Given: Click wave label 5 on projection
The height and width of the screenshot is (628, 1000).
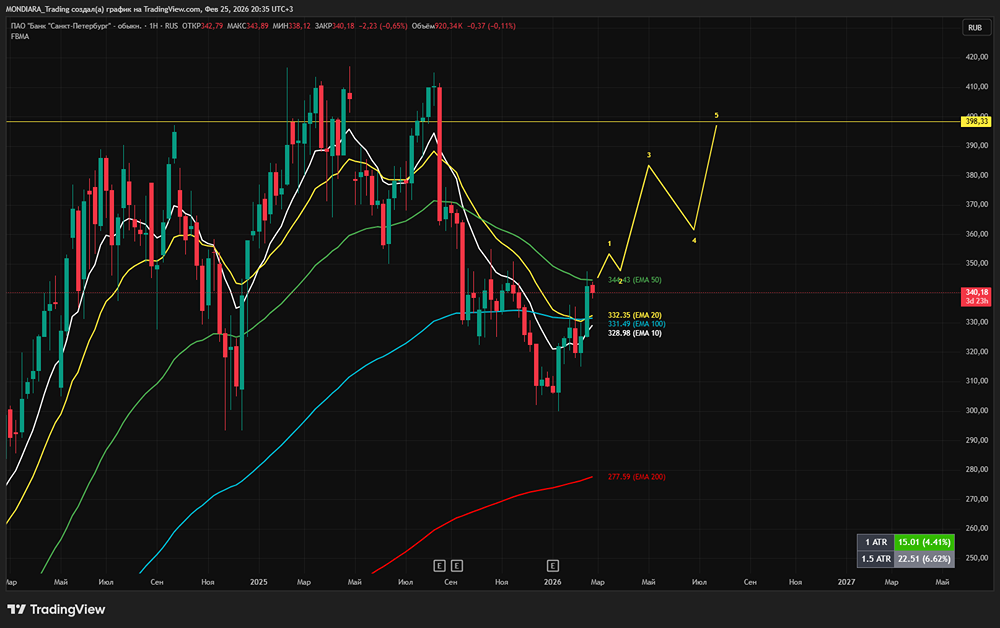Looking at the screenshot, I should coord(716,115).
